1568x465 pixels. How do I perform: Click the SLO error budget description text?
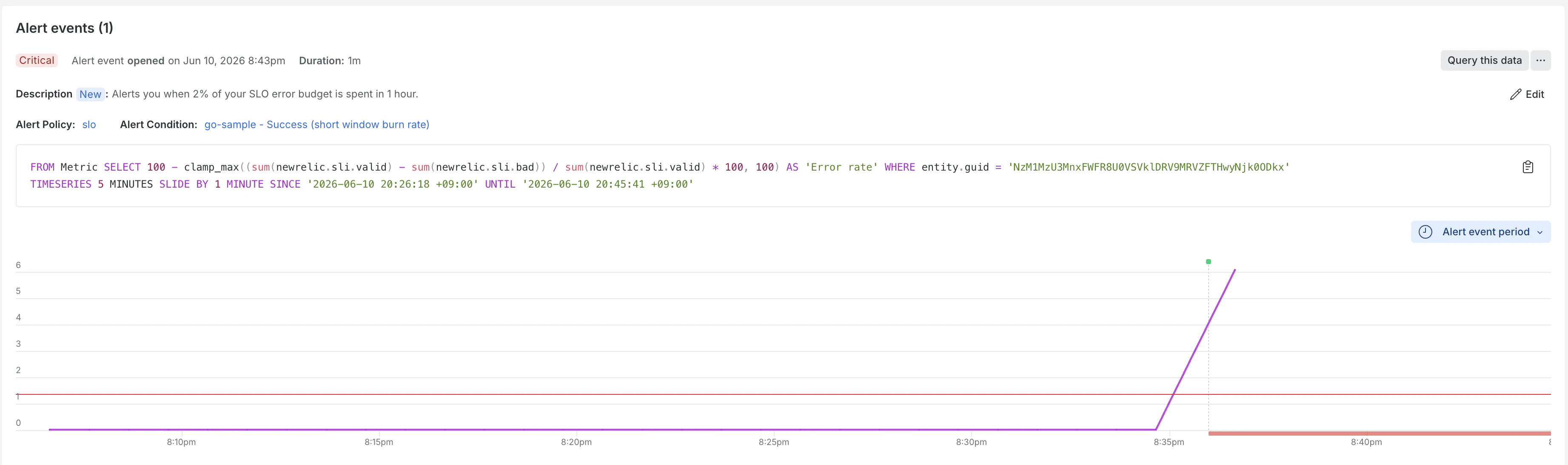[265, 94]
